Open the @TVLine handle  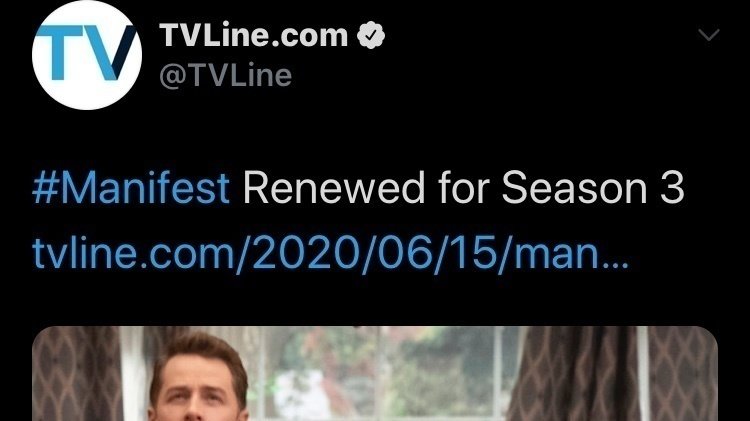tap(225, 76)
